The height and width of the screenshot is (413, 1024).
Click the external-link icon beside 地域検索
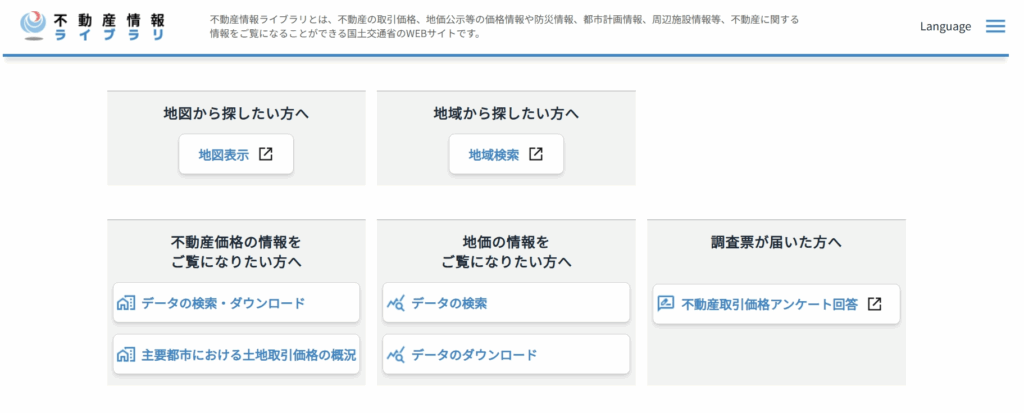point(536,155)
